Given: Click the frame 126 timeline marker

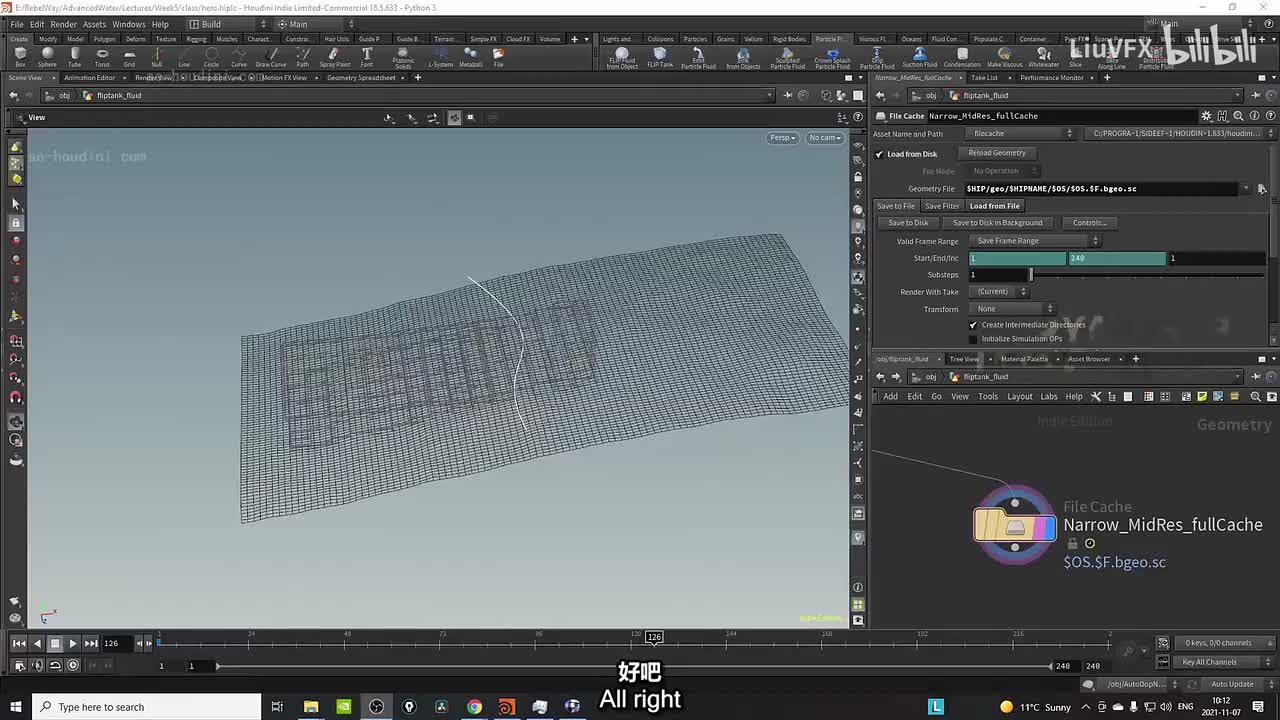Looking at the screenshot, I should pyautogui.click(x=654, y=637).
